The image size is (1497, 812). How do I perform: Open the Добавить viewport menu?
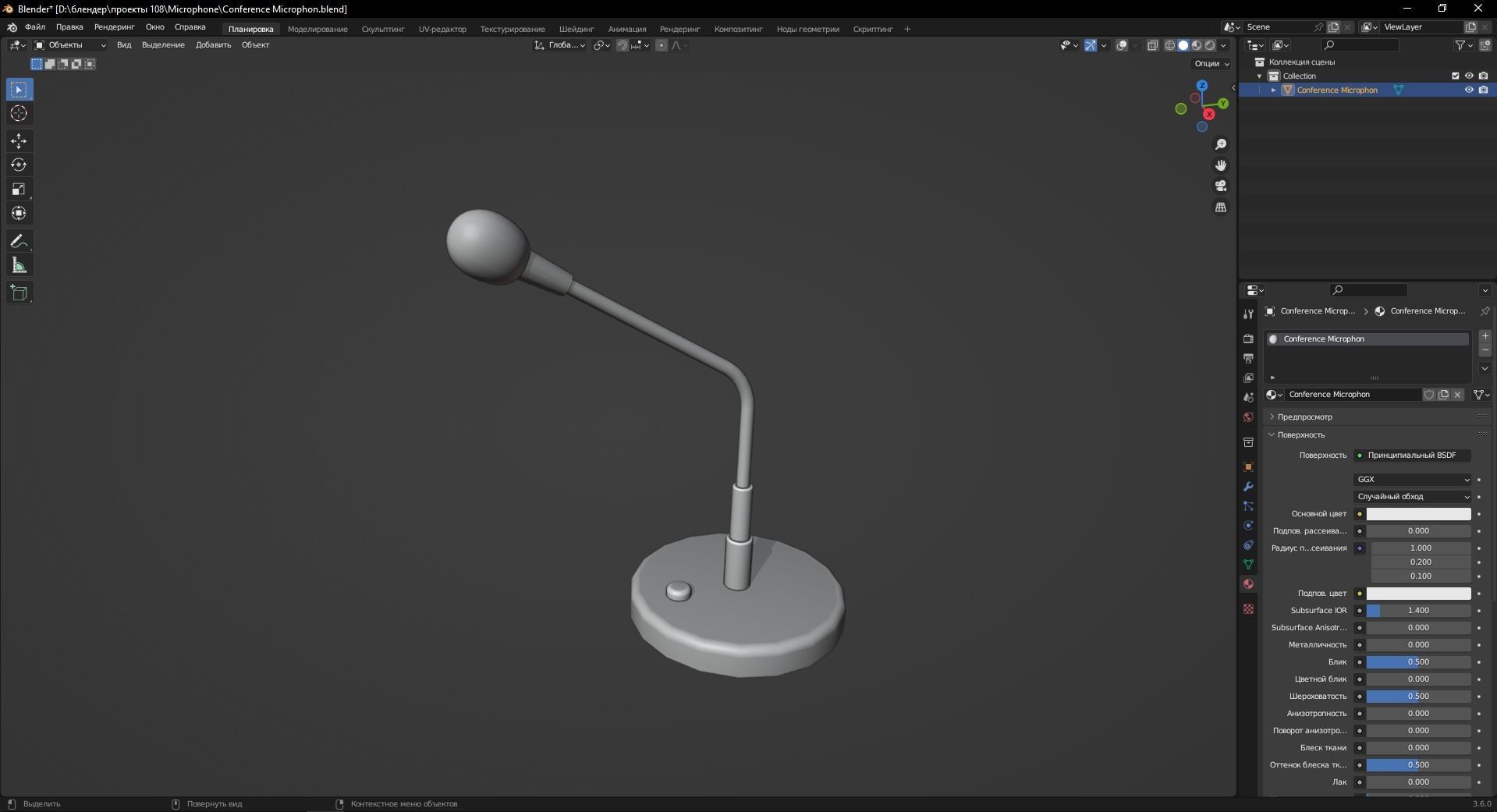coord(213,45)
